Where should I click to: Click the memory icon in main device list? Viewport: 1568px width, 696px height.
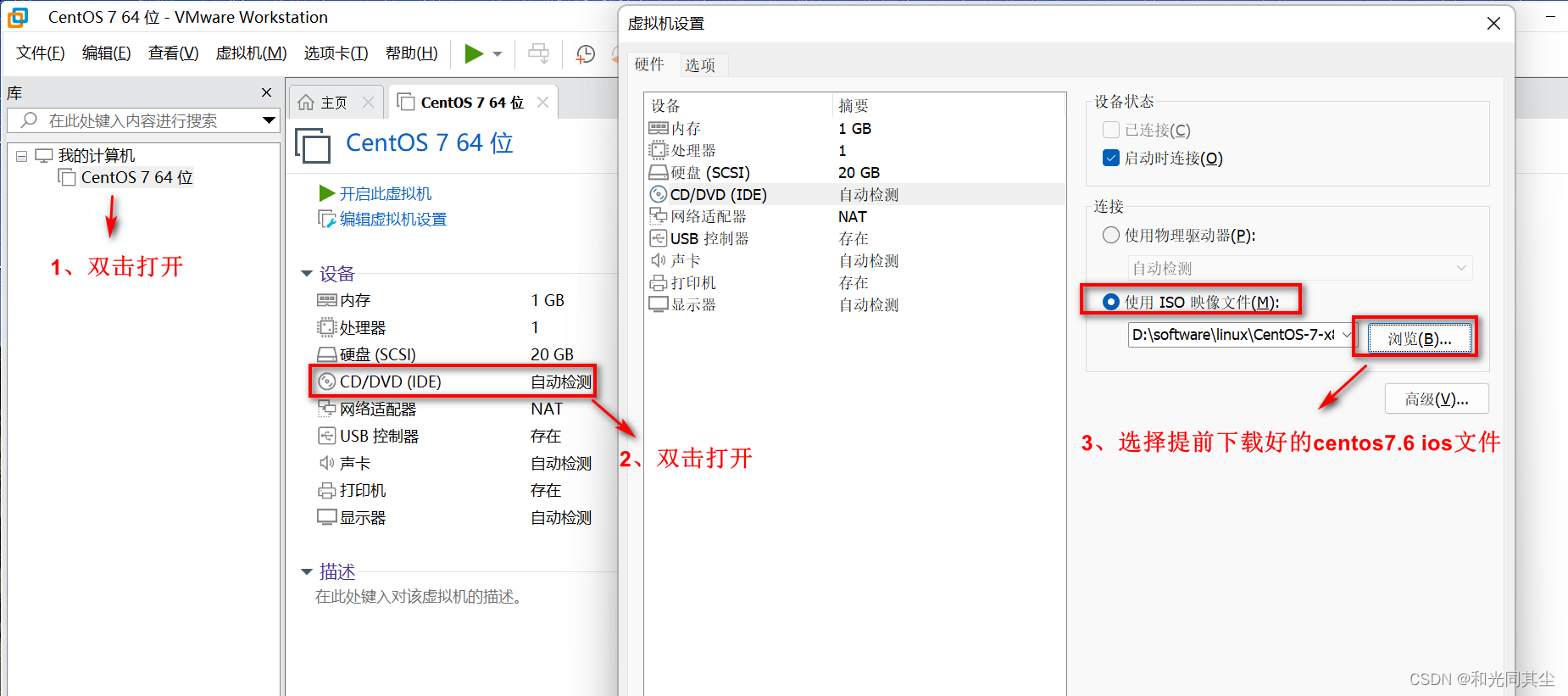(x=327, y=300)
